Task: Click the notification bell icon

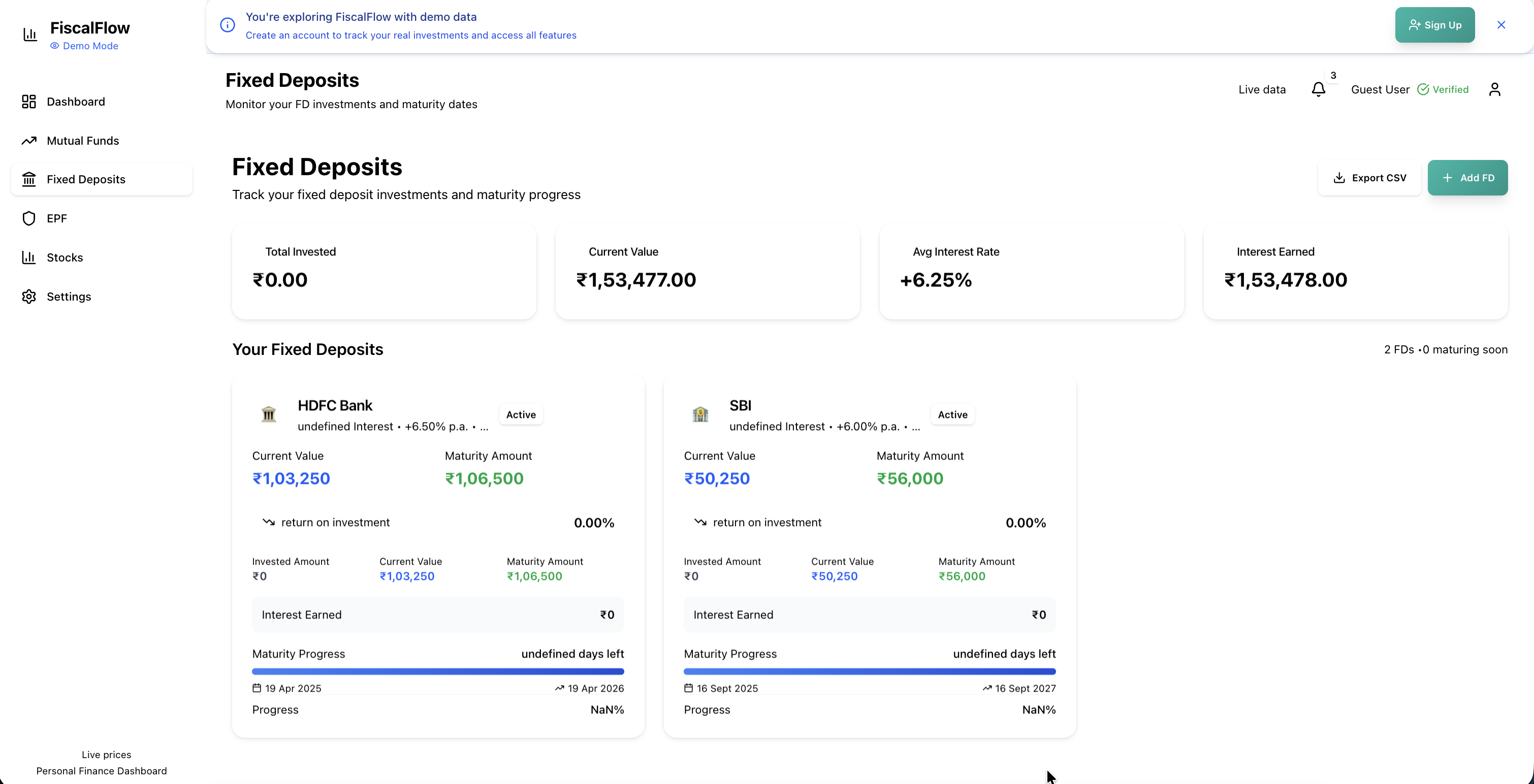Action: coord(1318,89)
